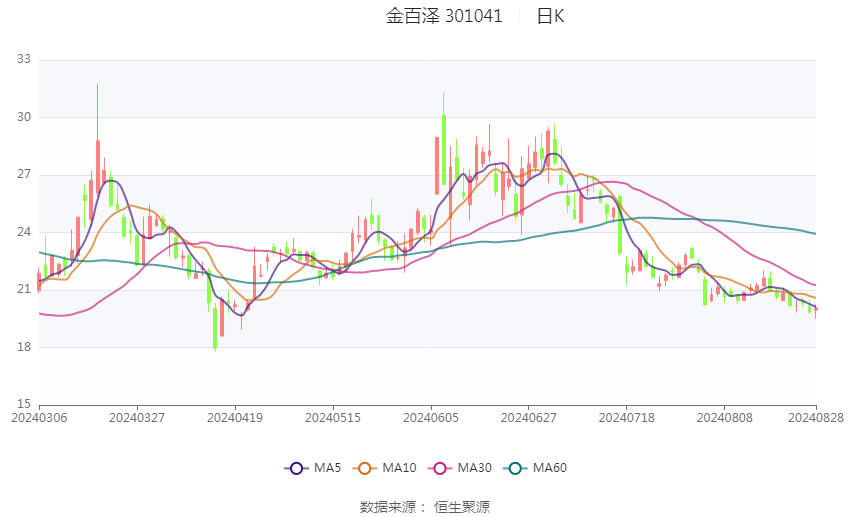Image resolution: width=850 pixels, height=517 pixels.
Task: Click the 金百泽 301041 chart title
Action: [x=444, y=16]
